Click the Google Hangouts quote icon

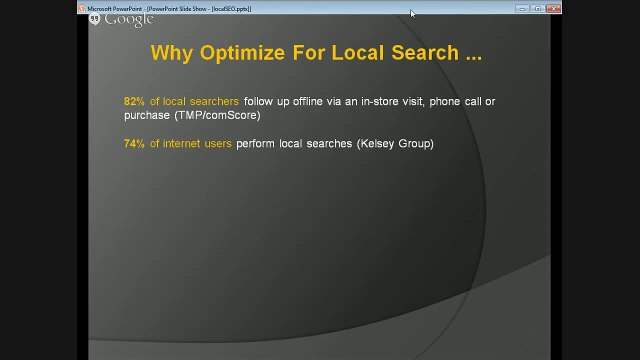pyautogui.click(x=95, y=19)
